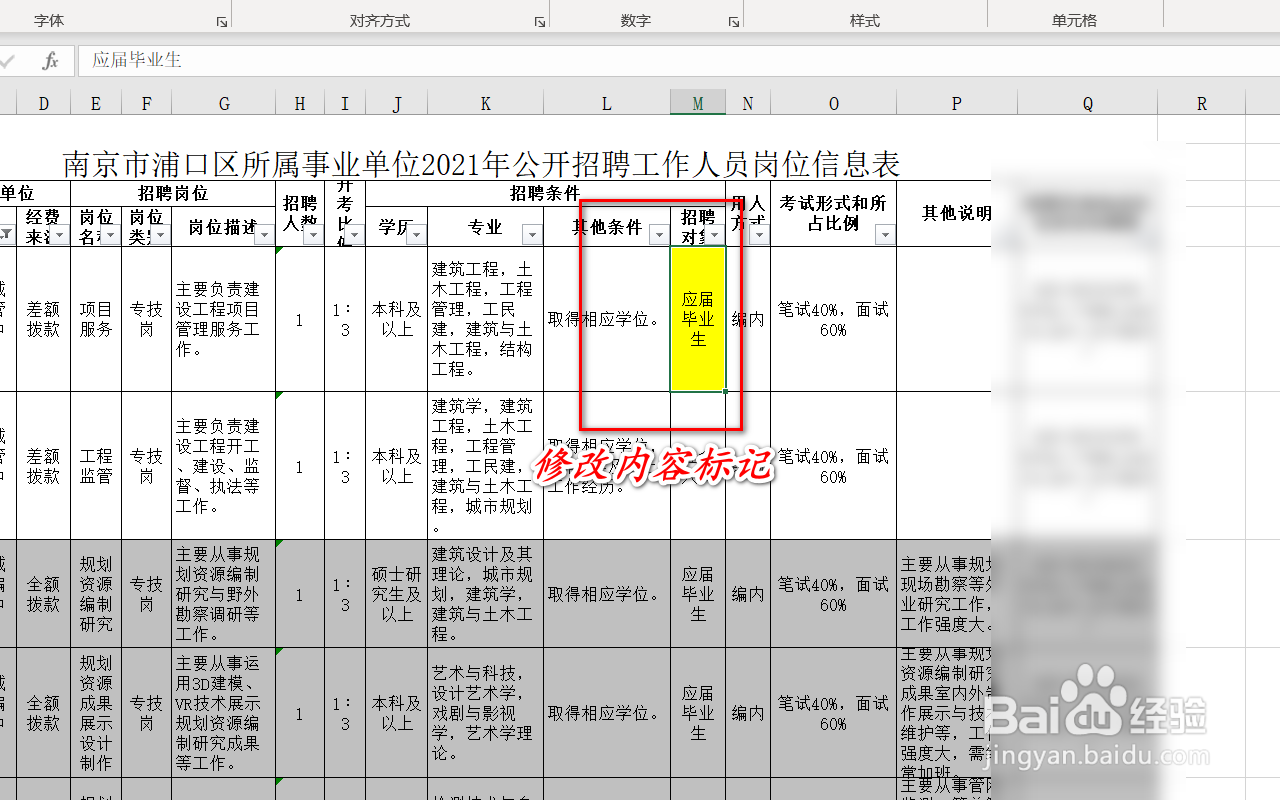Image resolution: width=1280 pixels, height=800 pixels.
Task: Click the 项目服务 job name cell
Action: 96,319
